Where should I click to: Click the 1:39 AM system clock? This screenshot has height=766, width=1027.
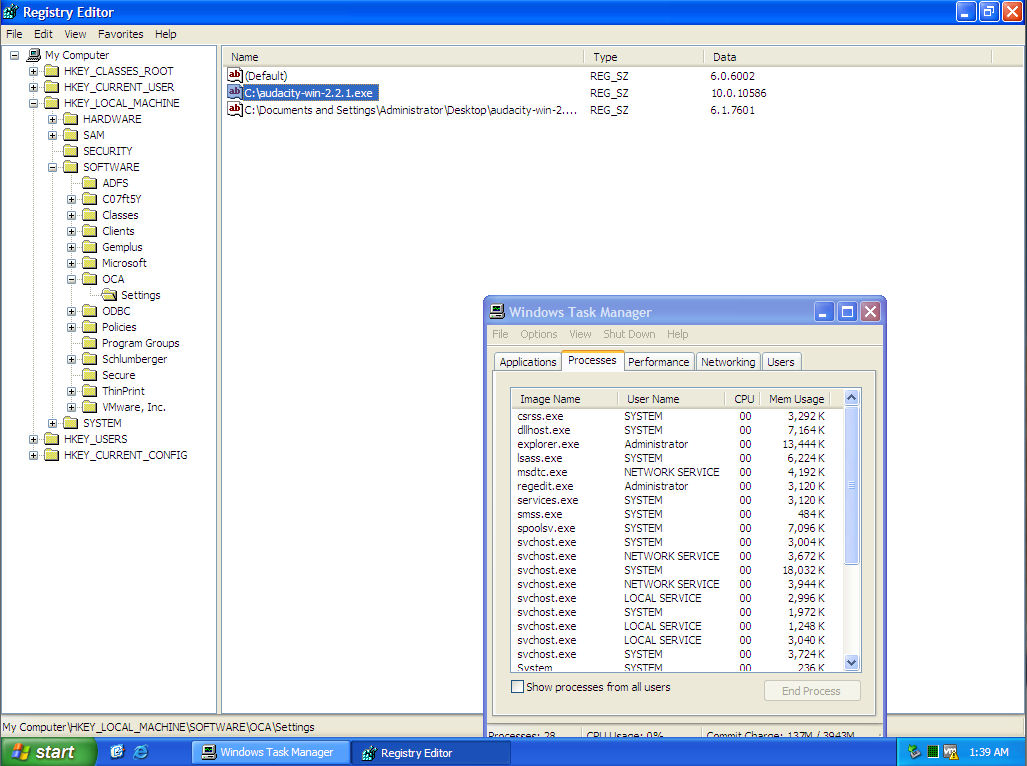point(989,752)
